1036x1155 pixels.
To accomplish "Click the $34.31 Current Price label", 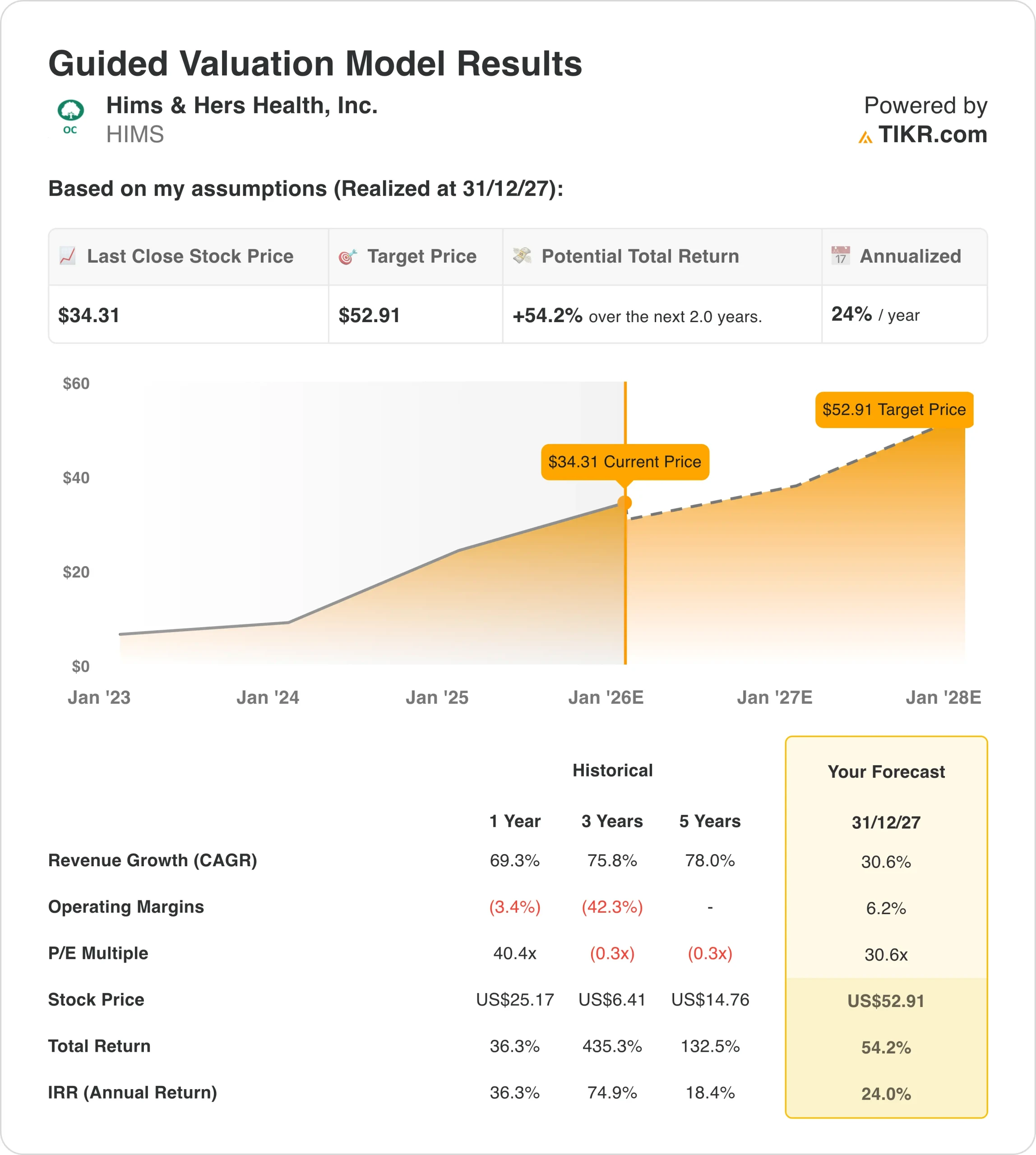I will (x=624, y=462).
